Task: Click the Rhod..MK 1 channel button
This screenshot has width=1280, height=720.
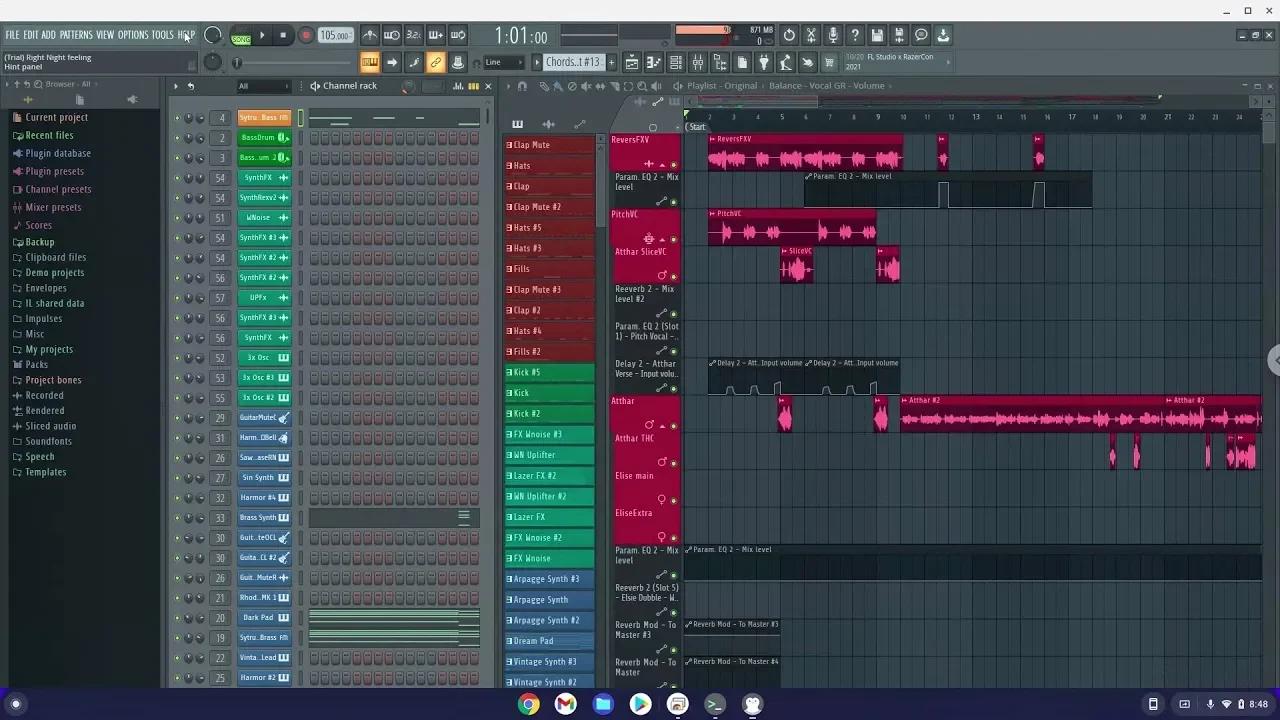Action: click(x=264, y=598)
